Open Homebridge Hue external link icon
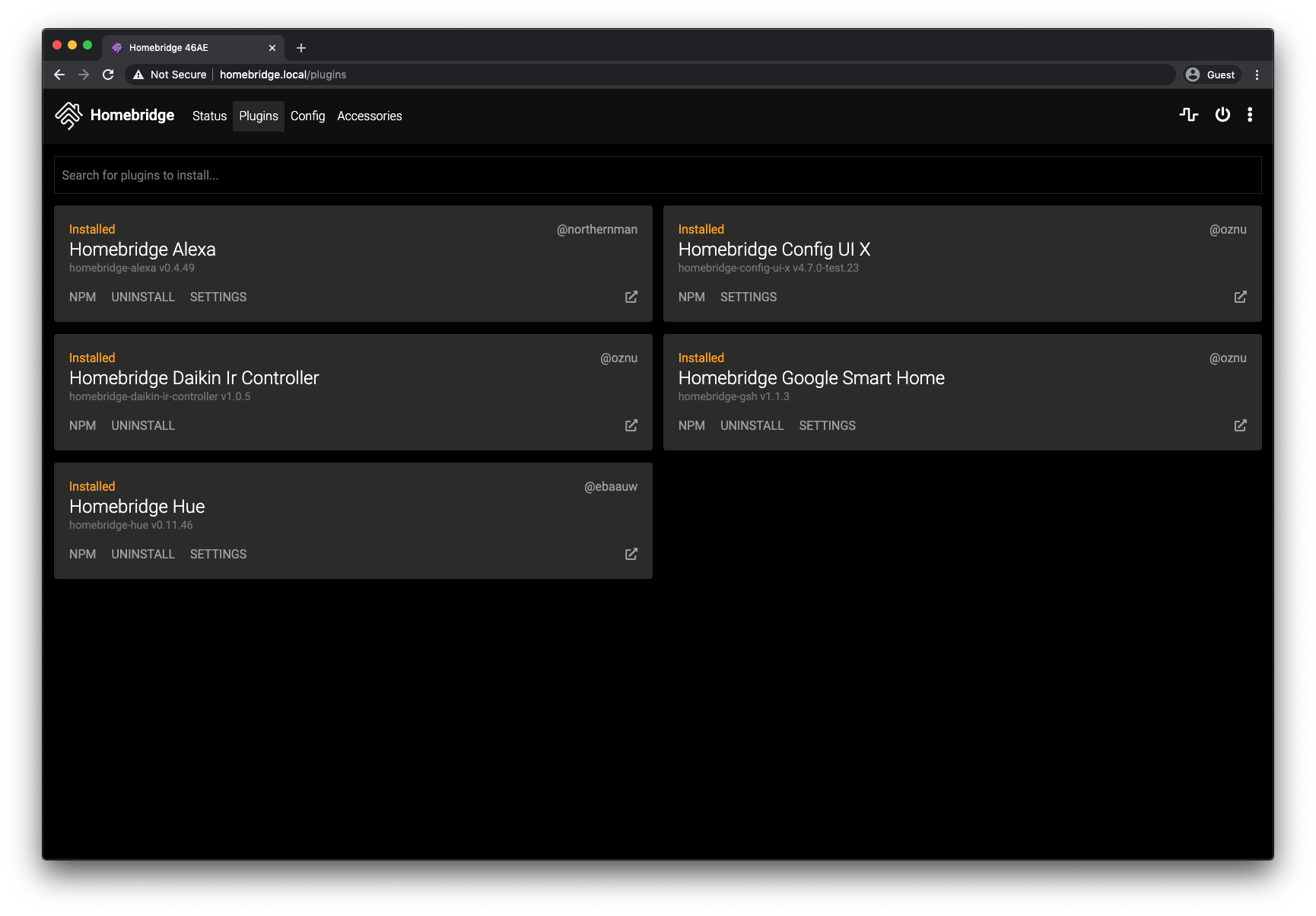 pyautogui.click(x=631, y=554)
